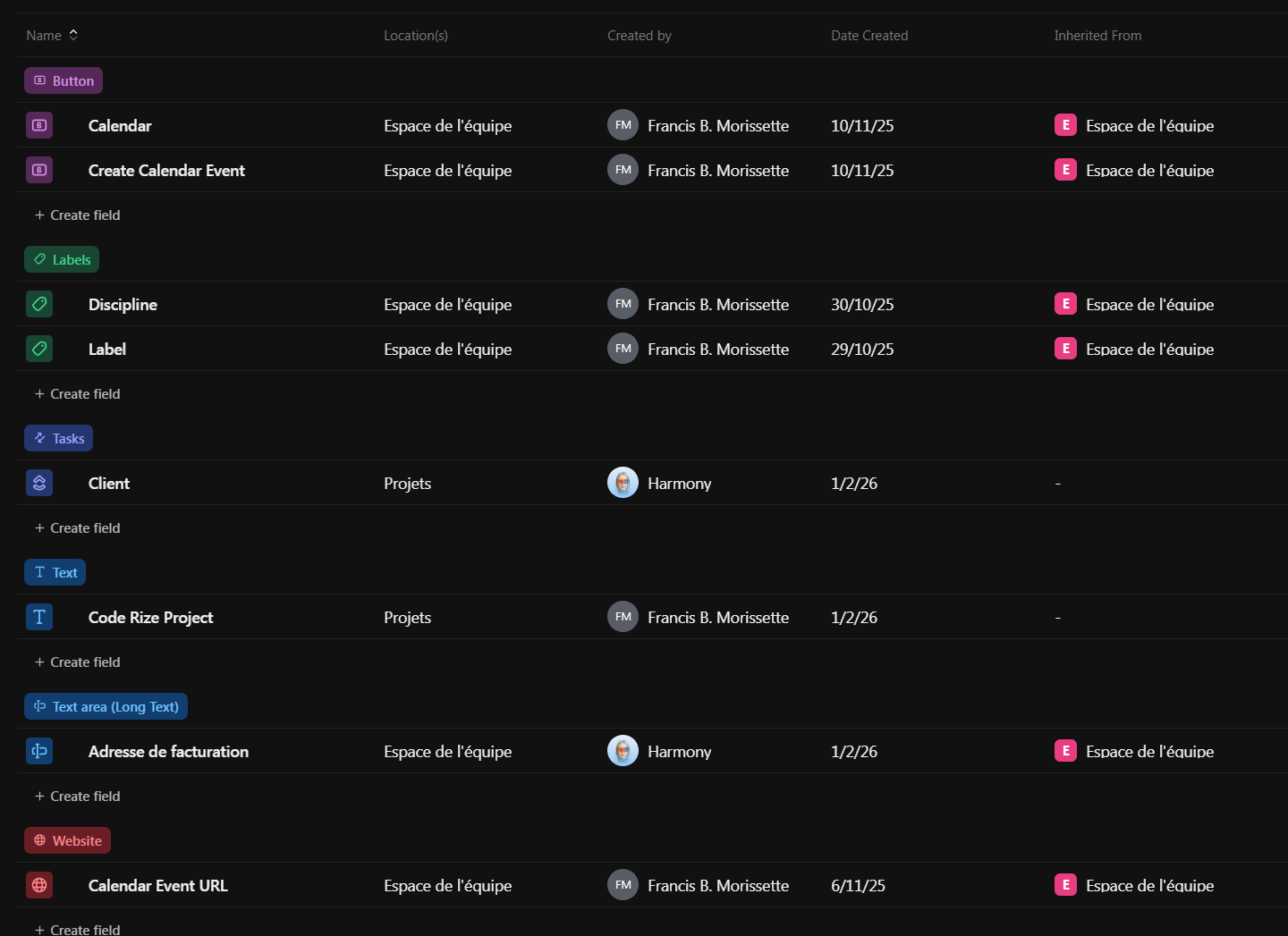
Task: Click the text area icon beside Adresse de facturation
Action: (39, 751)
